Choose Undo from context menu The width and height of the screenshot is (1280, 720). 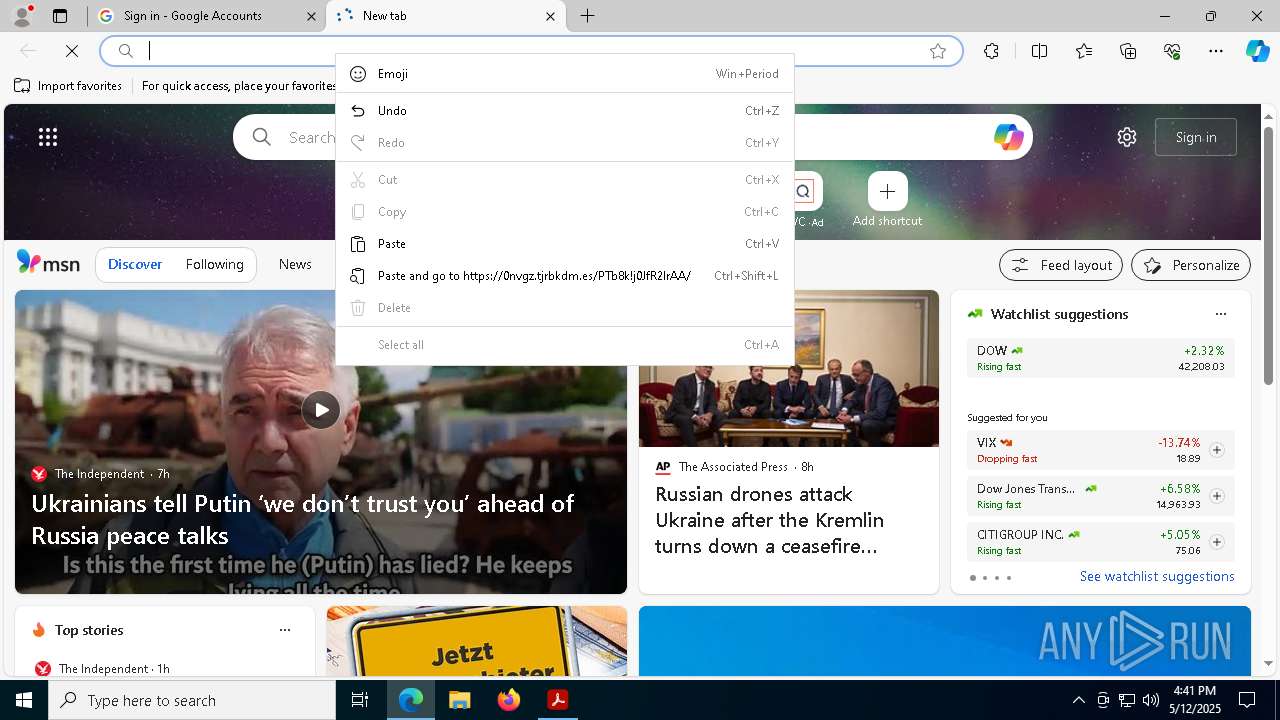[565, 111]
